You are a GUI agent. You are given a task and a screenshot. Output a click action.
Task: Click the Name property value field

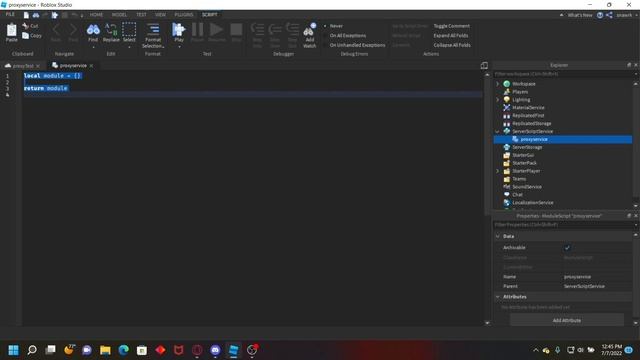point(597,277)
